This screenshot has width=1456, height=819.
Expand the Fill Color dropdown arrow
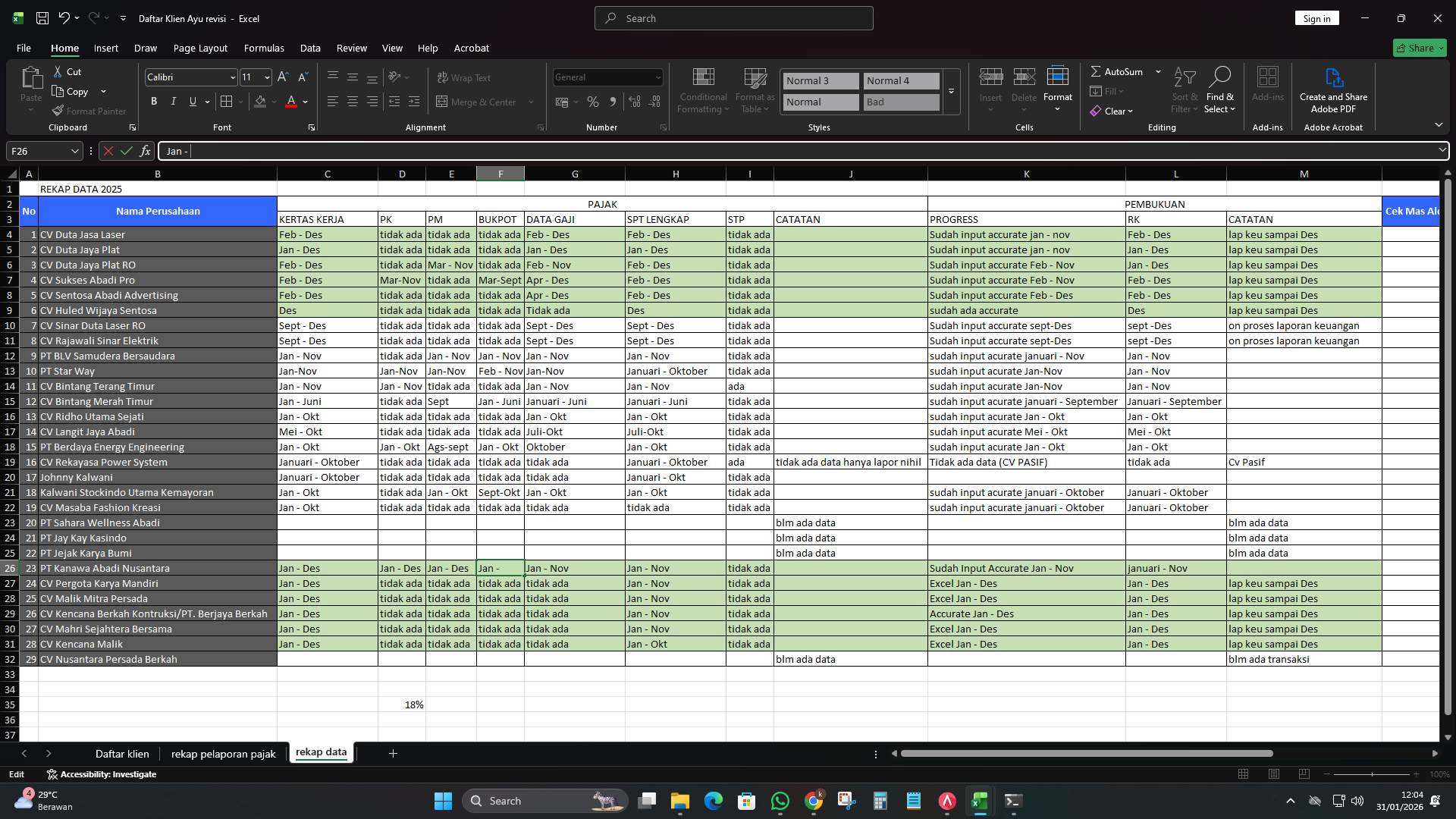pos(274,102)
